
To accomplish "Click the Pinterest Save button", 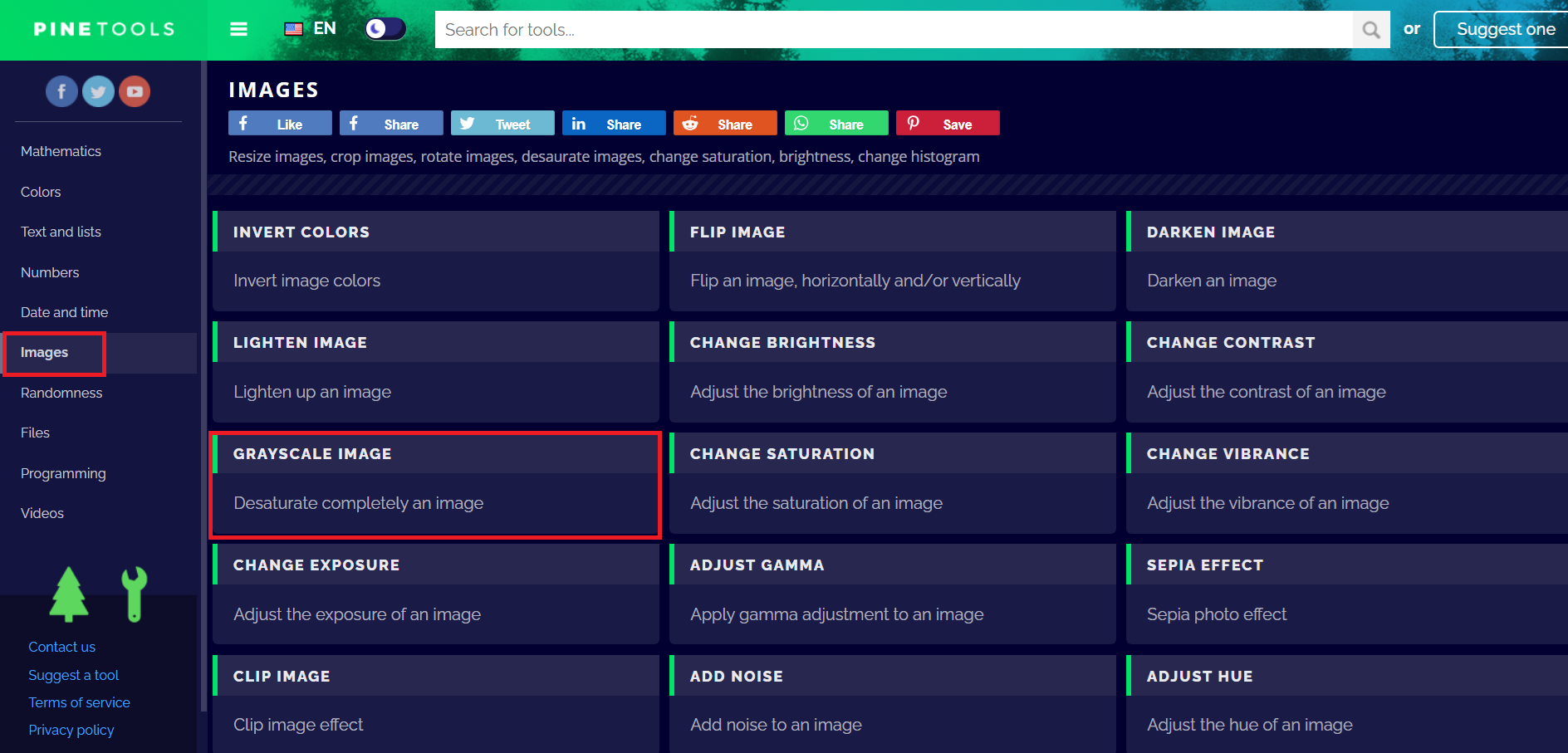I will [x=948, y=123].
